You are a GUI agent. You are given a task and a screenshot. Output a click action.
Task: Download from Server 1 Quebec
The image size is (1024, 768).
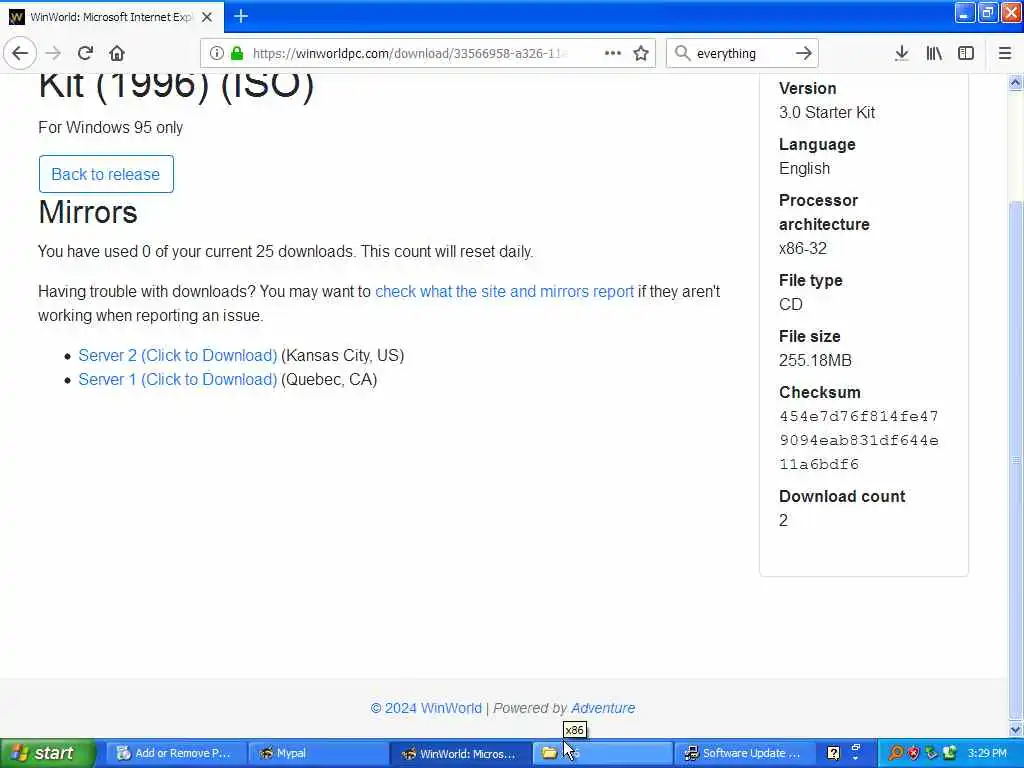click(x=178, y=379)
